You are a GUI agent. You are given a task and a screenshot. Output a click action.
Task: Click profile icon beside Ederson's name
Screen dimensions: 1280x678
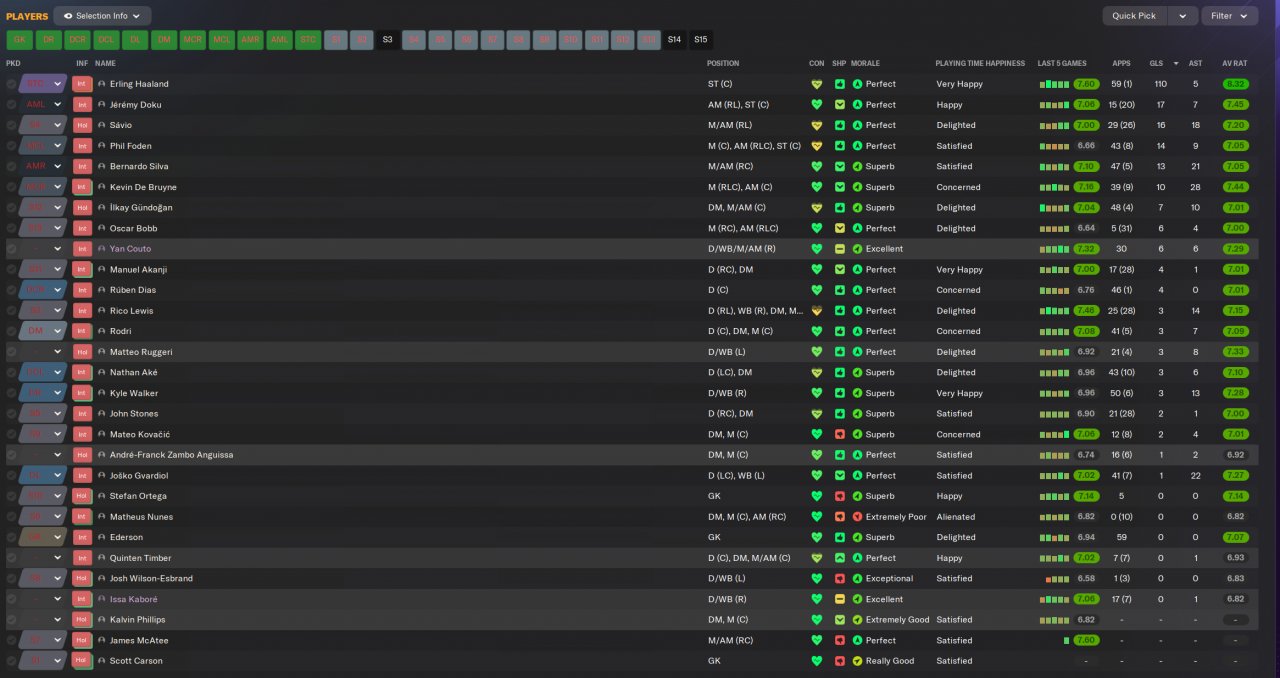[x=102, y=537]
